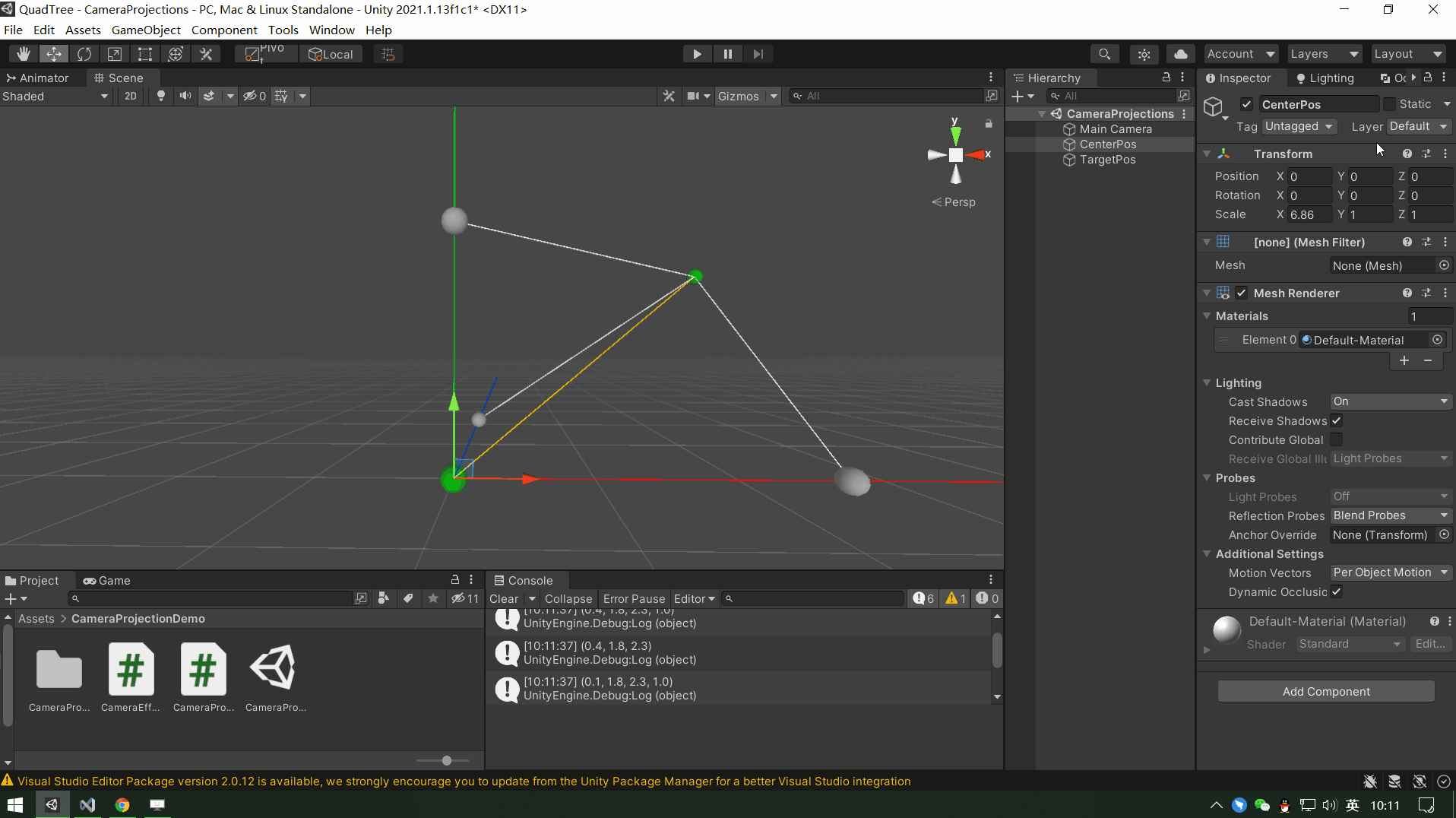
Task: Click the Scale X value field
Action: (x=1310, y=214)
